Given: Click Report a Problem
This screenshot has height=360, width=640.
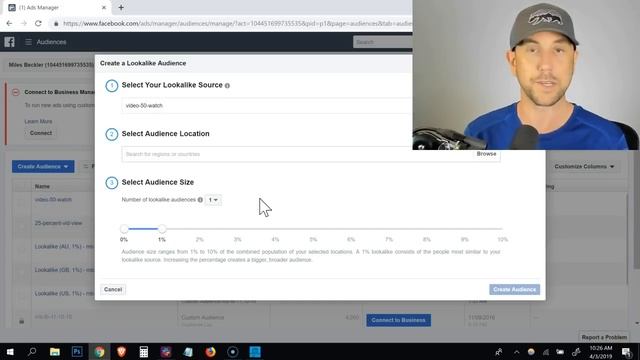Looking at the screenshot, I should (x=604, y=337).
